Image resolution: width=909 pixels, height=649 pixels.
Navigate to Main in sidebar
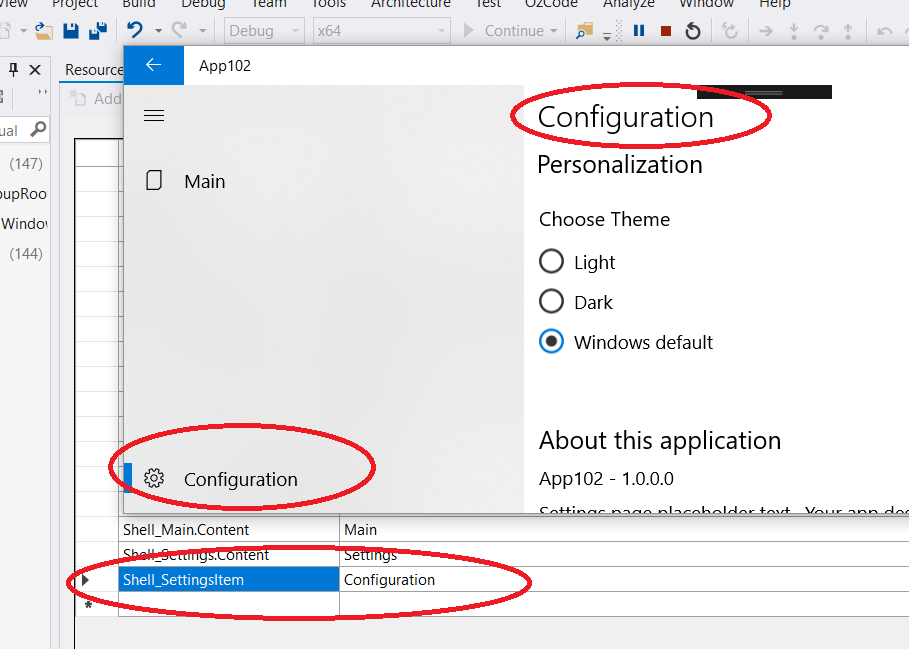coord(204,181)
